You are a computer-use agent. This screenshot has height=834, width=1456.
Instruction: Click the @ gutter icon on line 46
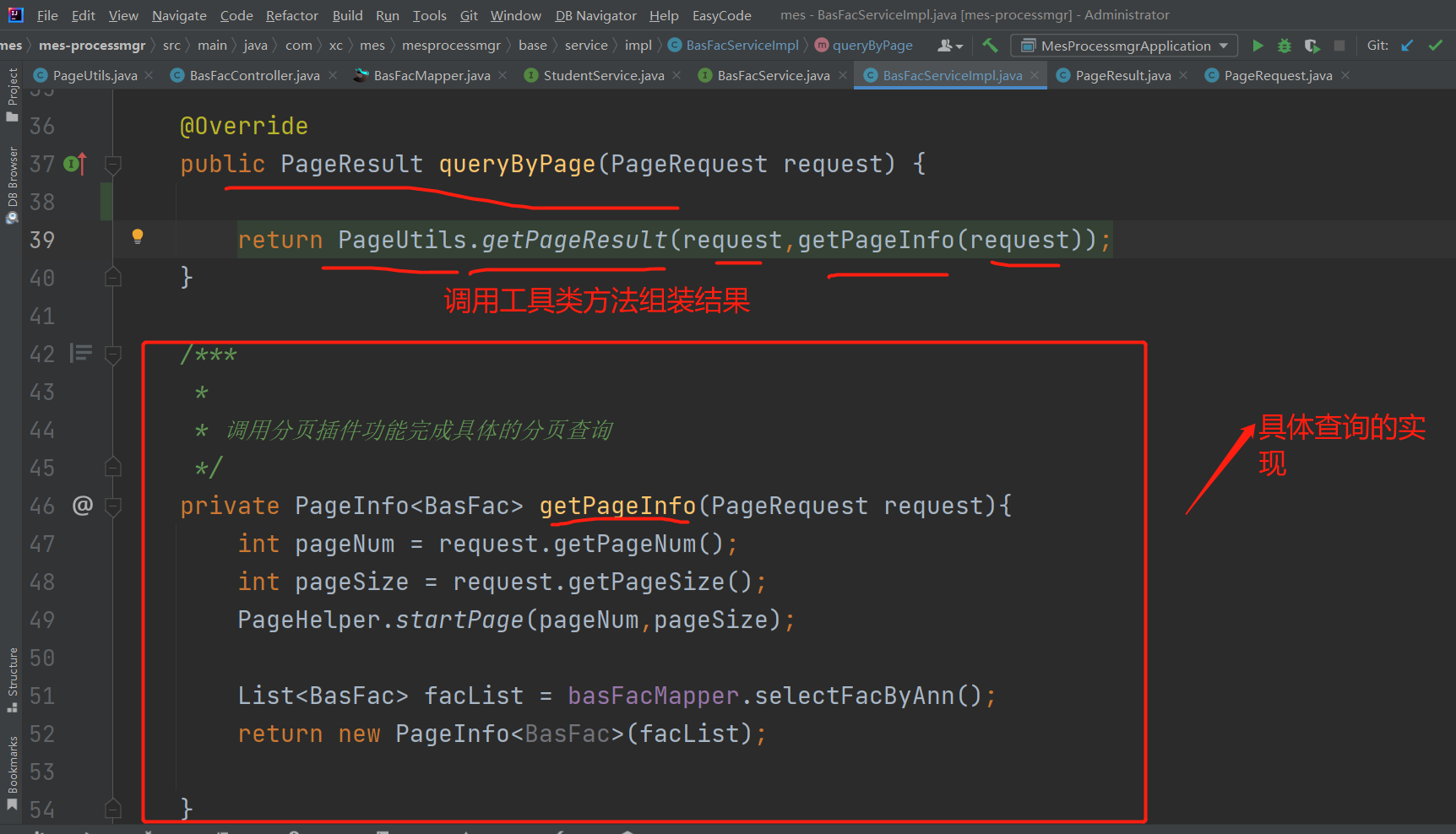(82, 505)
